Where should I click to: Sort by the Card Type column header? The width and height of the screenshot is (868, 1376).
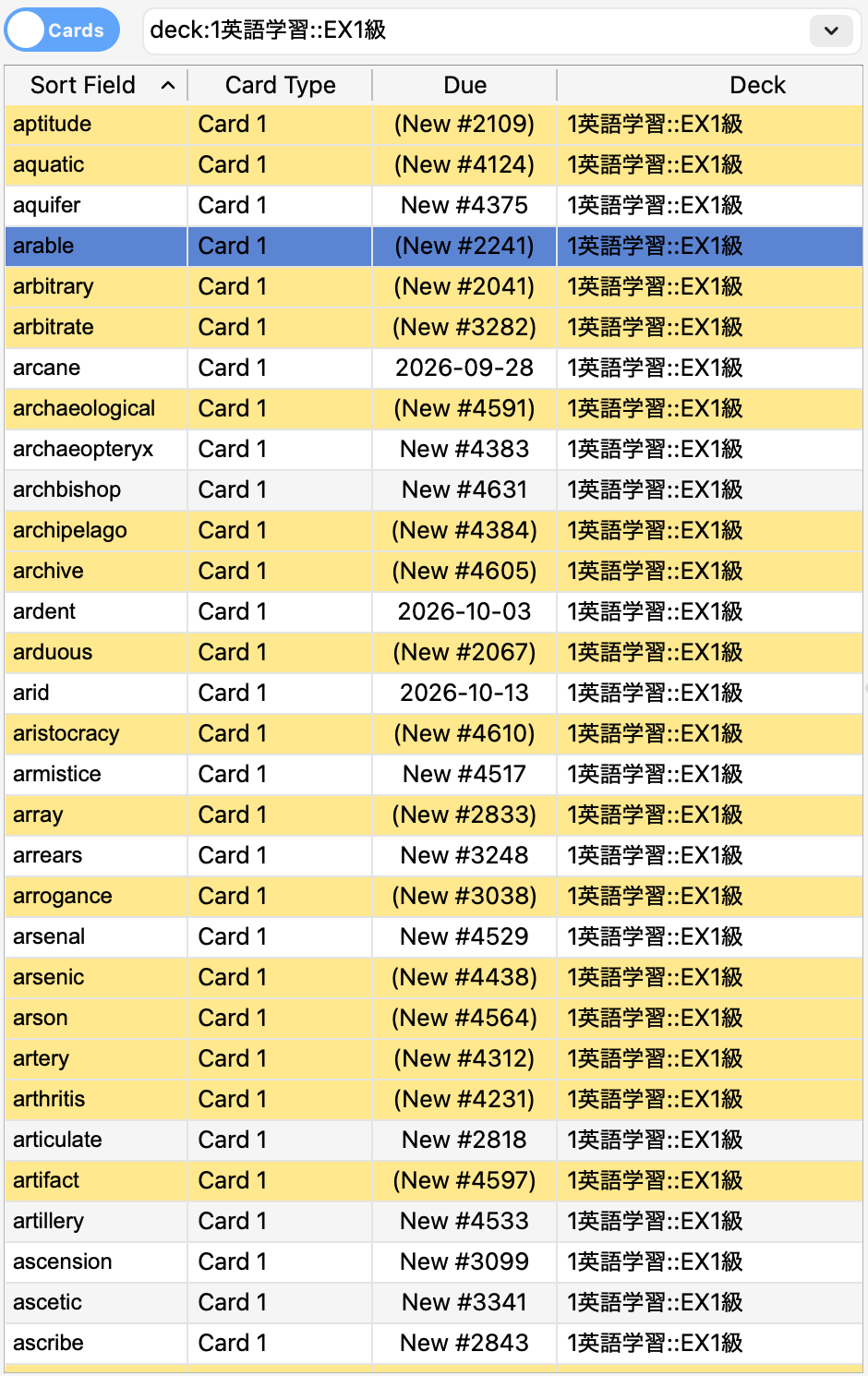pos(280,85)
